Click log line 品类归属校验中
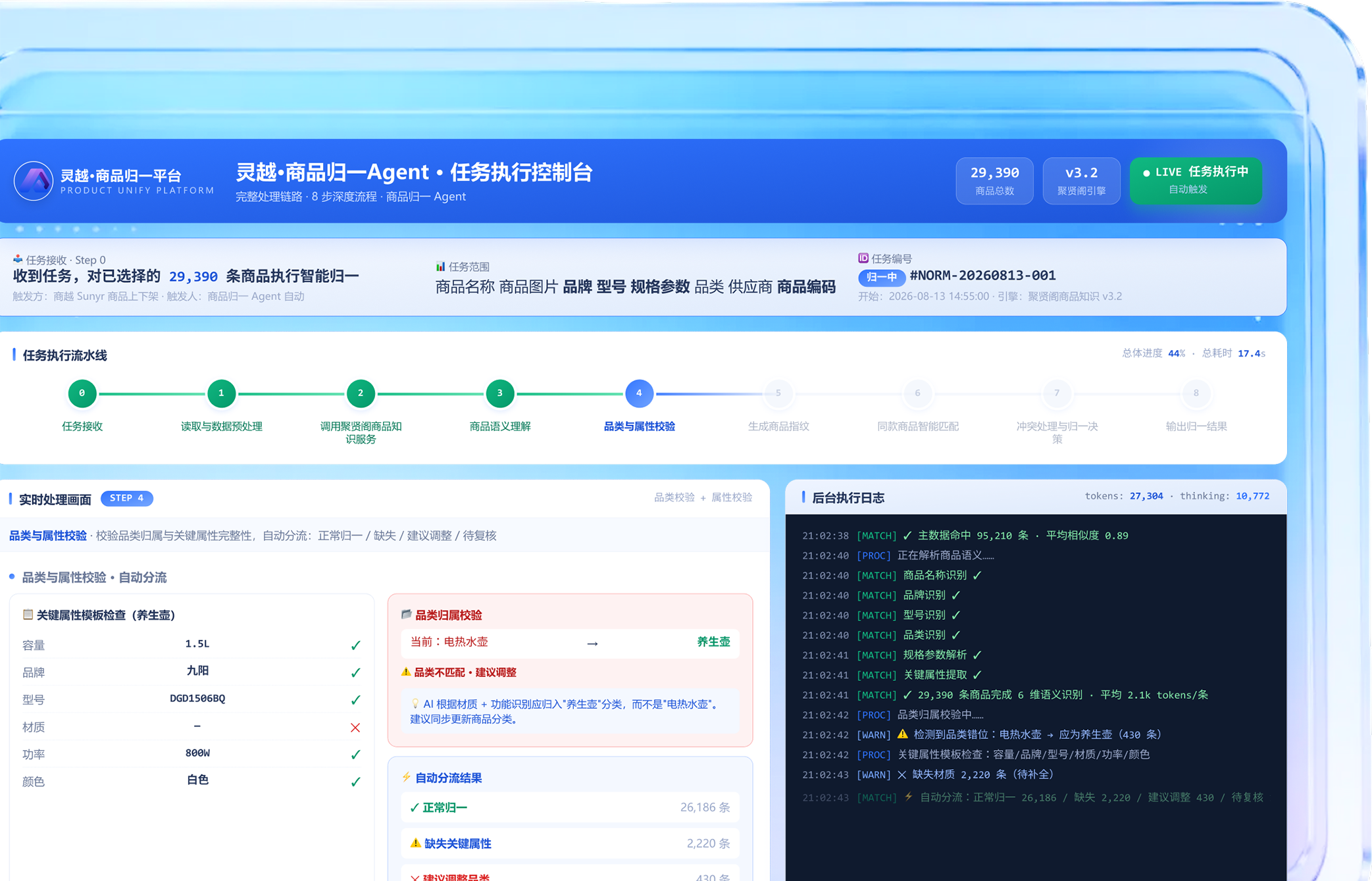The width and height of the screenshot is (1372, 881). pos(893,715)
